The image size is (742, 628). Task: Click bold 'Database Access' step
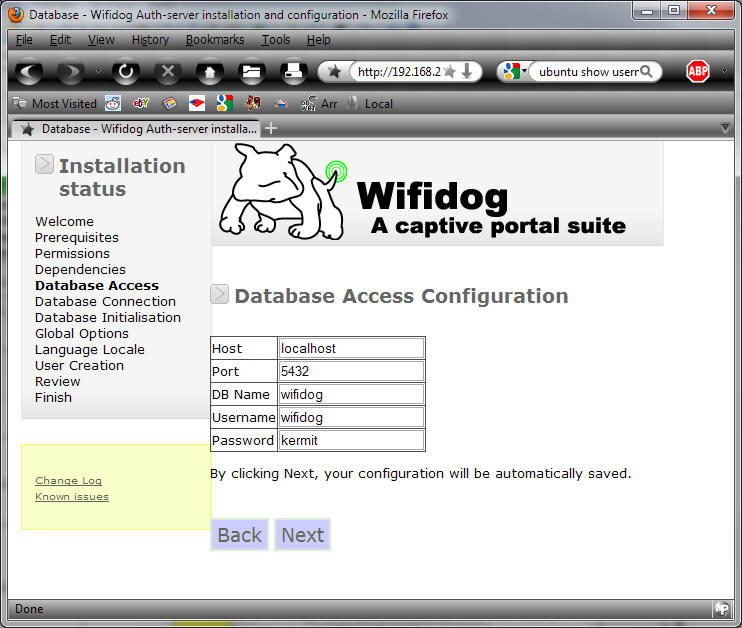coord(97,285)
